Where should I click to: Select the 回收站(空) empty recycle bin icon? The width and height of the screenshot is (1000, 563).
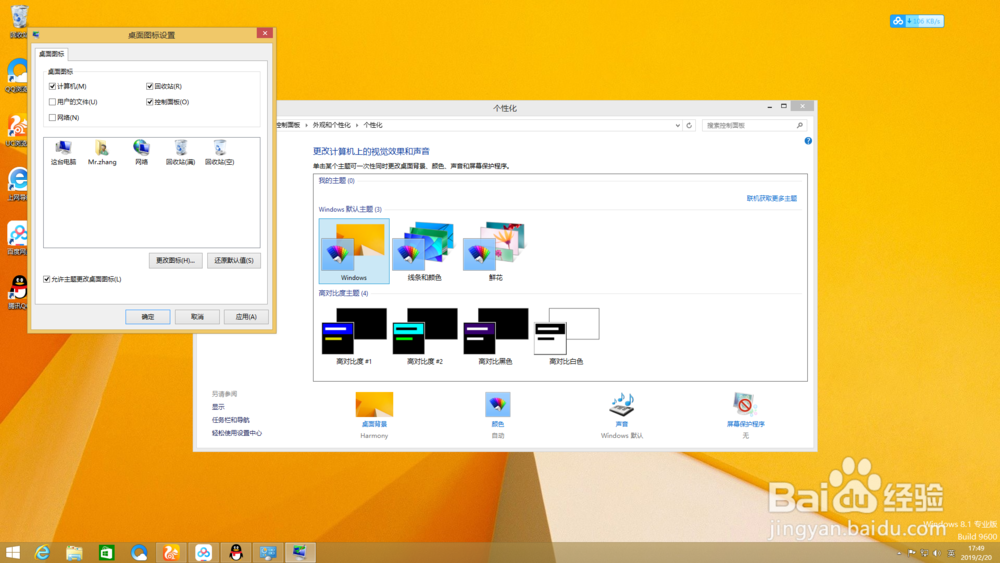[x=219, y=153]
